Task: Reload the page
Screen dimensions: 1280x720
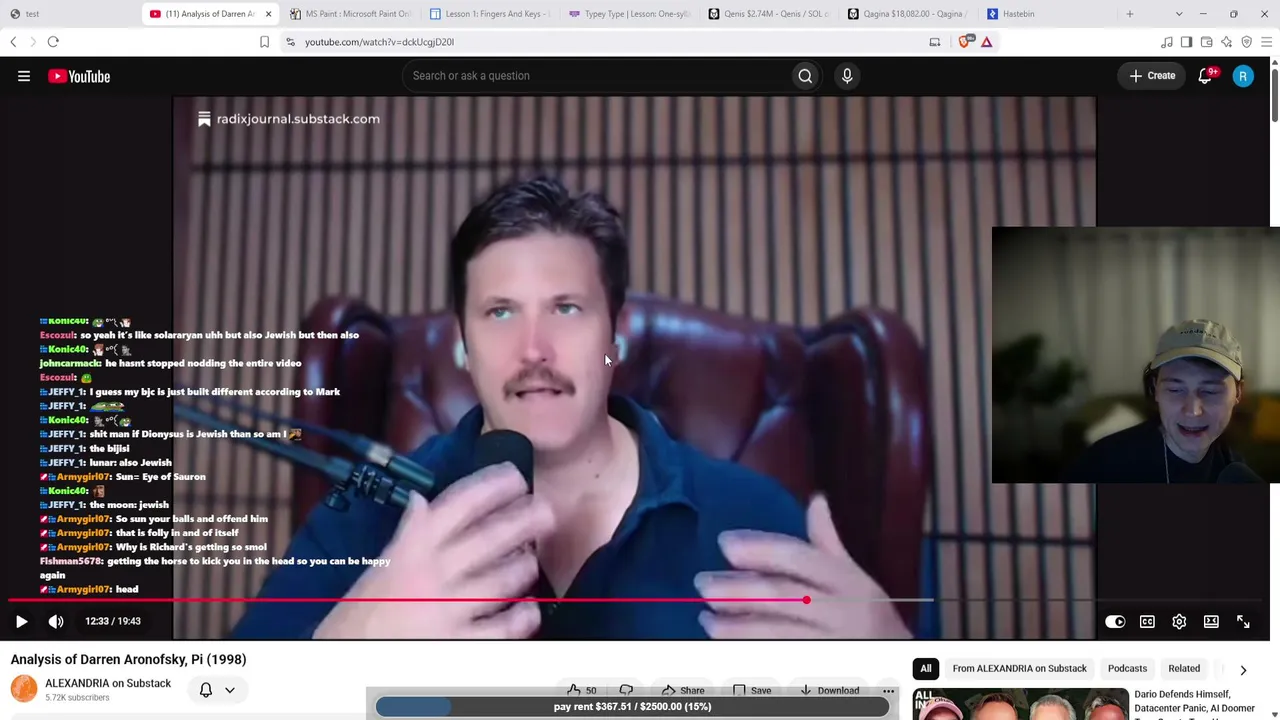Action: [x=53, y=42]
